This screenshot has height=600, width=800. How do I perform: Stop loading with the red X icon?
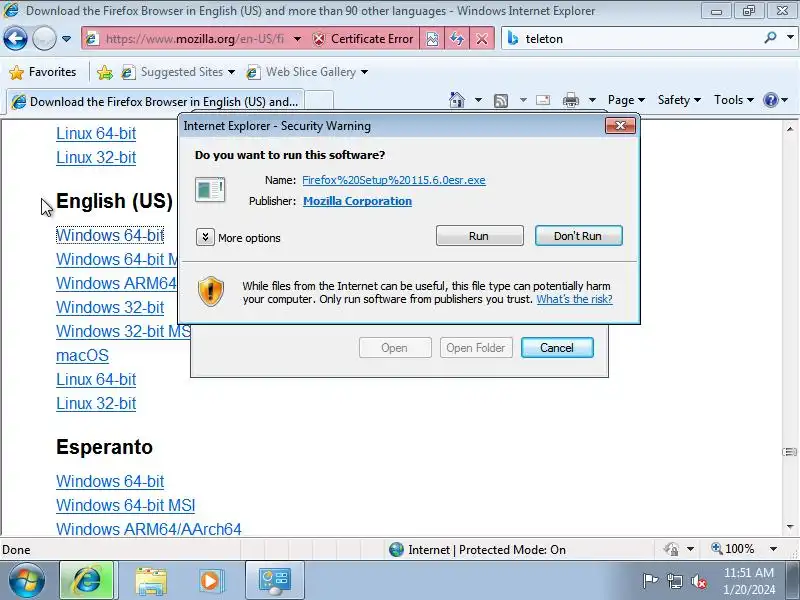pyautogui.click(x=481, y=39)
